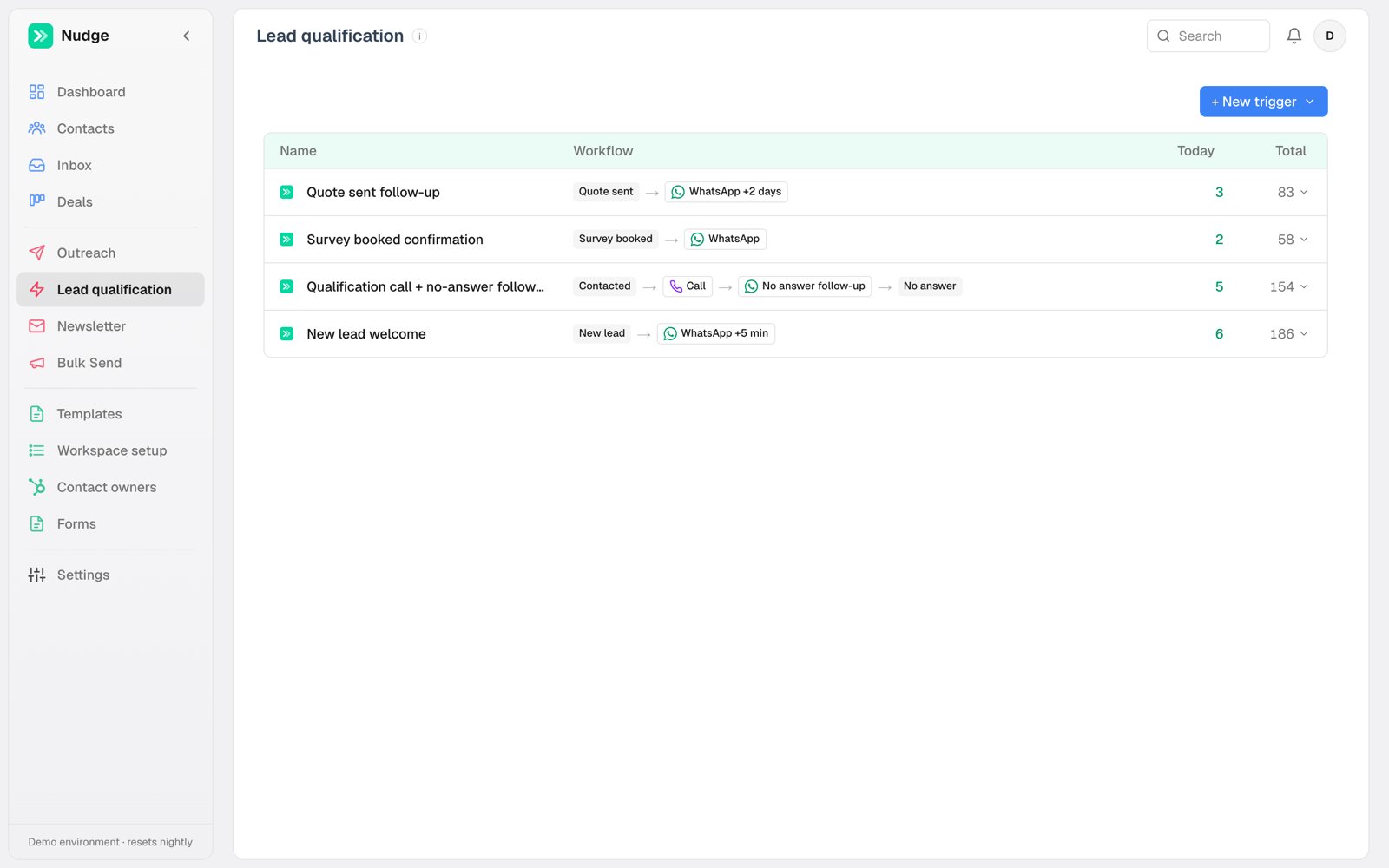Expand the total 58 chevron
The width and height of the screenshot is (1389, 868).
[1304, 240]
